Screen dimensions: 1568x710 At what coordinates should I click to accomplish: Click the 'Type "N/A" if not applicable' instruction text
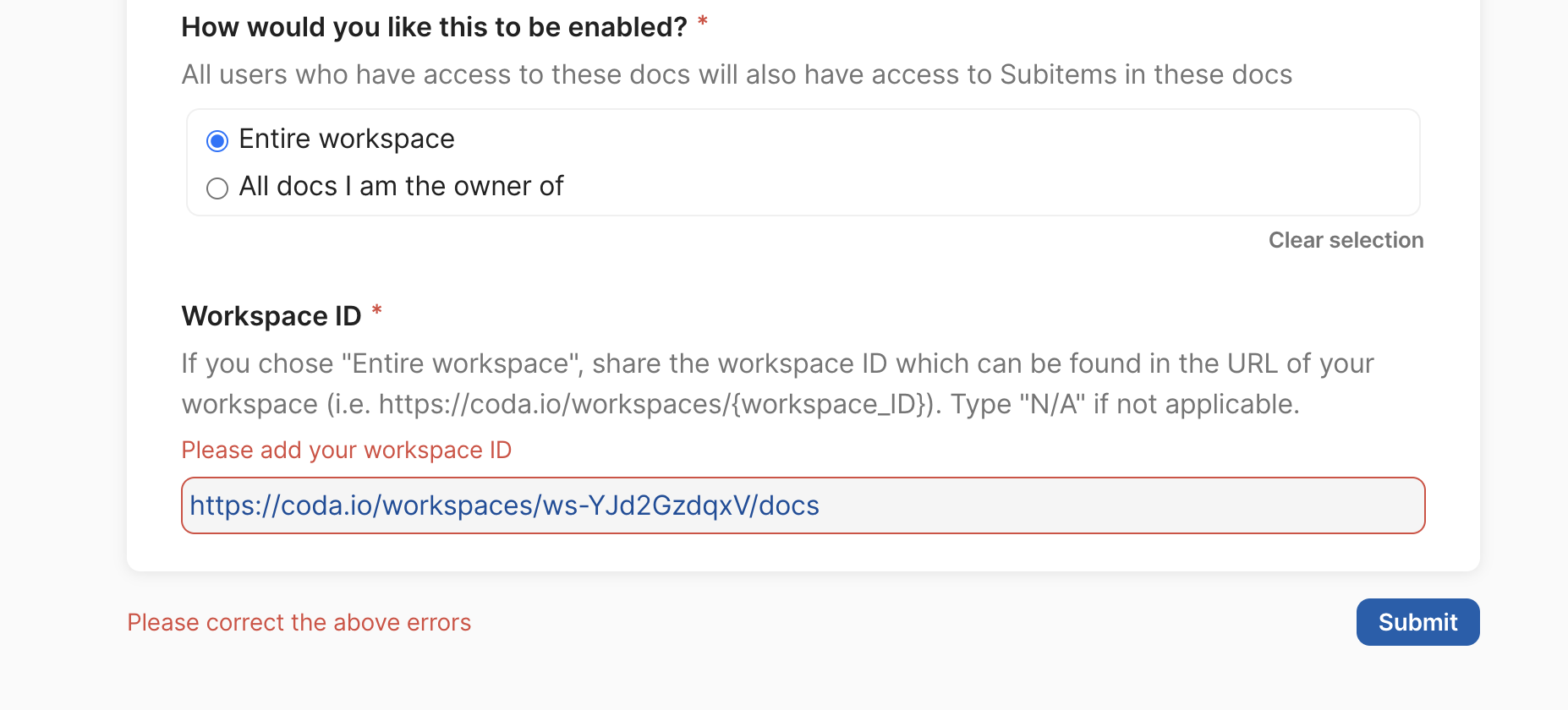tap(1125, 404)
